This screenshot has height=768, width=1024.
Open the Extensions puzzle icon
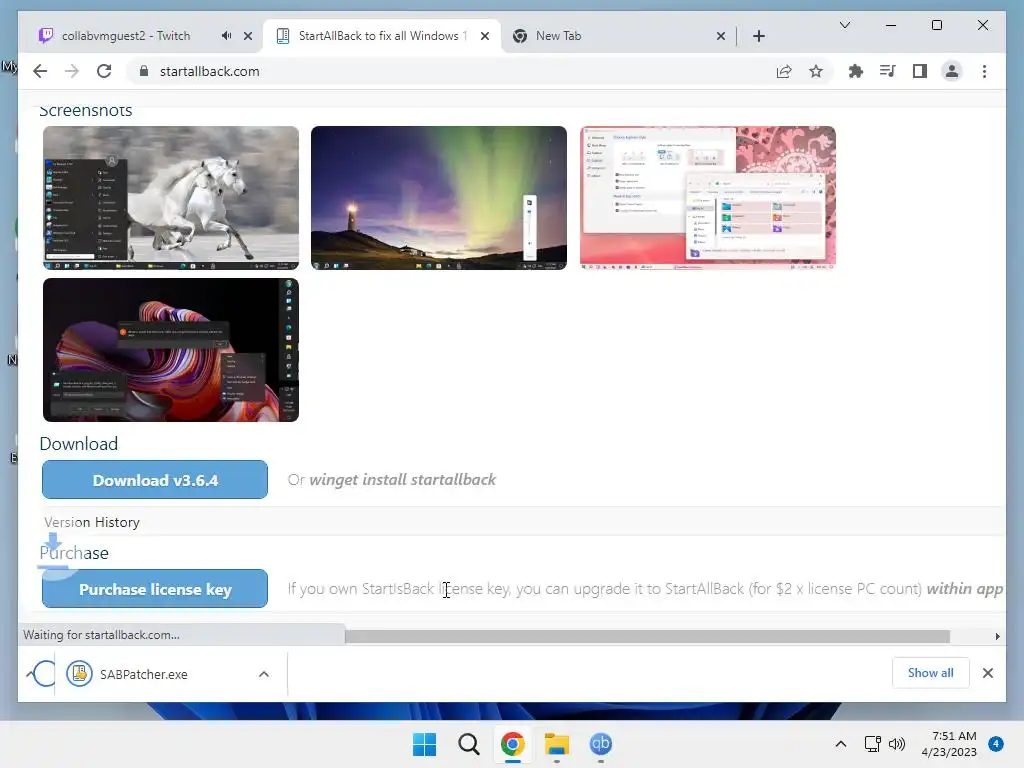(x=856, y=71)
